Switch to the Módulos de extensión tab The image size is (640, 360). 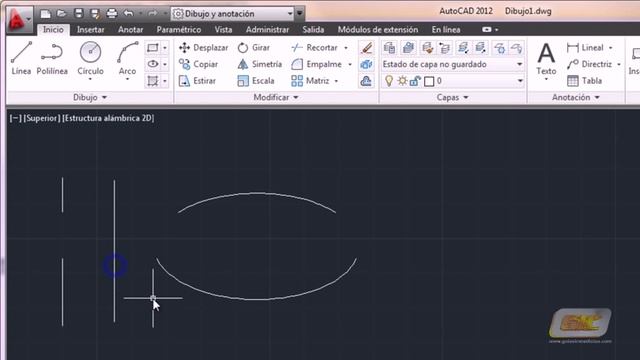[378, 30]
